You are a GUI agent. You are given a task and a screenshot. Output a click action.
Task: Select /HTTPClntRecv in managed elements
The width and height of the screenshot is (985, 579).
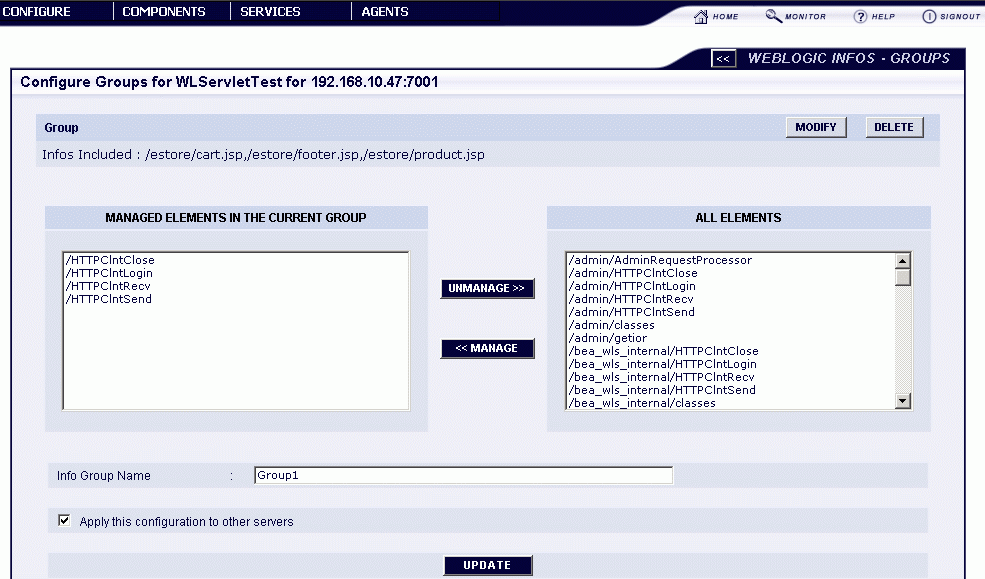point(108,286)
